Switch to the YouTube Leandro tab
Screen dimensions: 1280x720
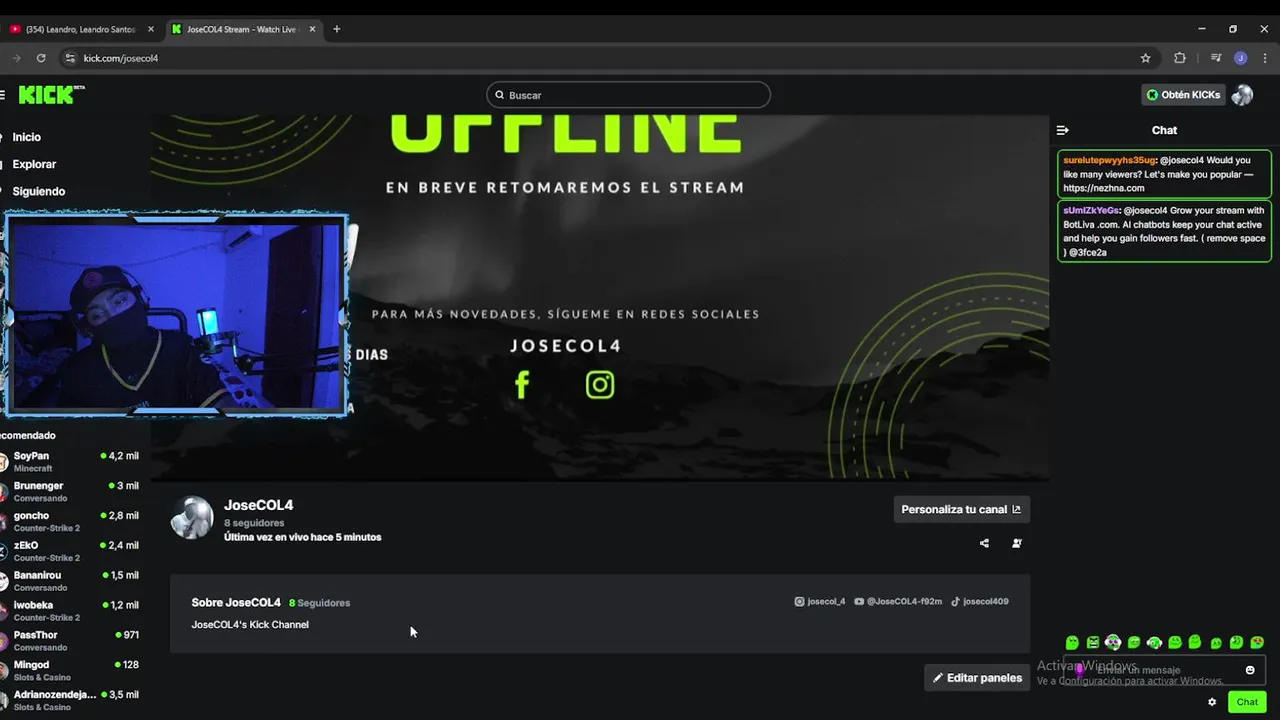[x=80, y=29]
